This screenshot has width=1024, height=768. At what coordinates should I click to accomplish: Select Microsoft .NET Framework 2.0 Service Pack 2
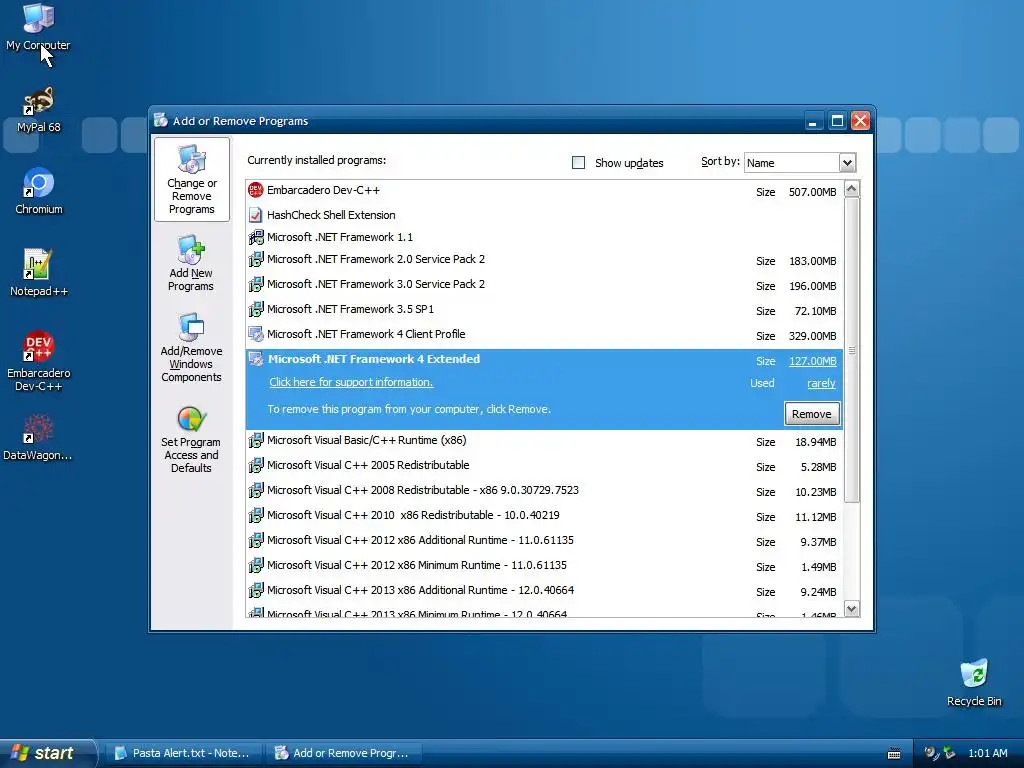point(544,259)
